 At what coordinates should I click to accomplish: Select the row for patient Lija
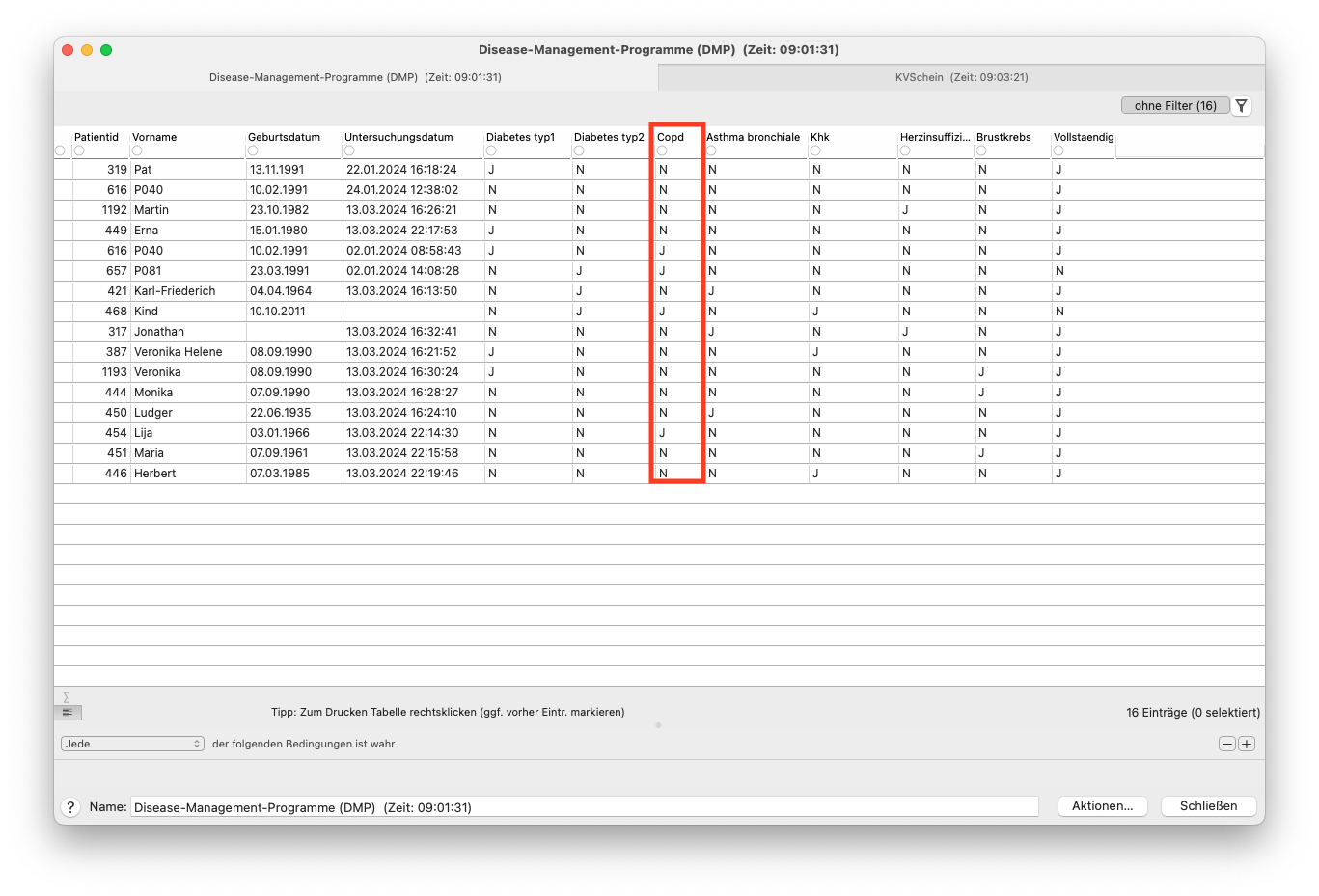pyautogui.click(x=659, y=433)
